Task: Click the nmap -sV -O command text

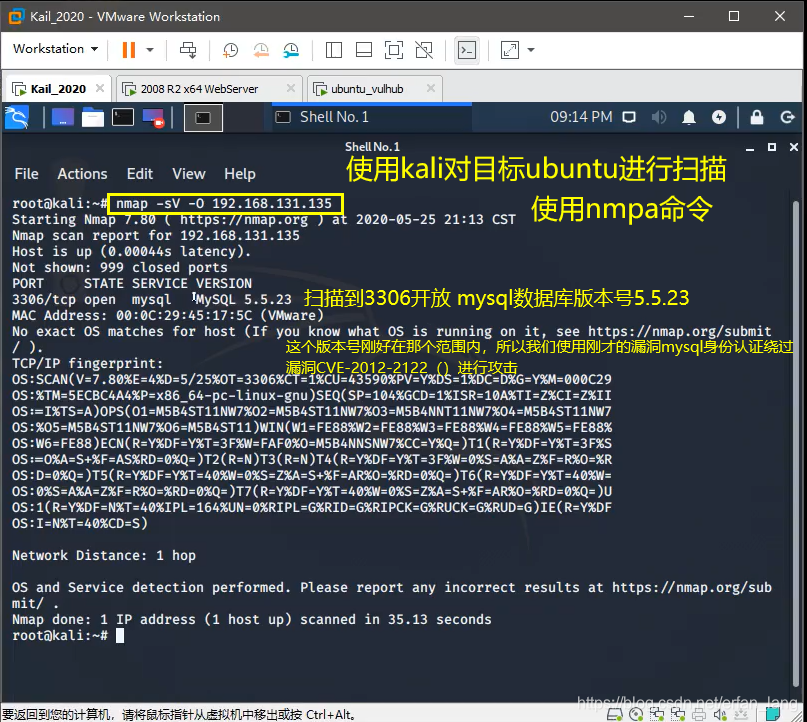Action: [x=224, y=203]
